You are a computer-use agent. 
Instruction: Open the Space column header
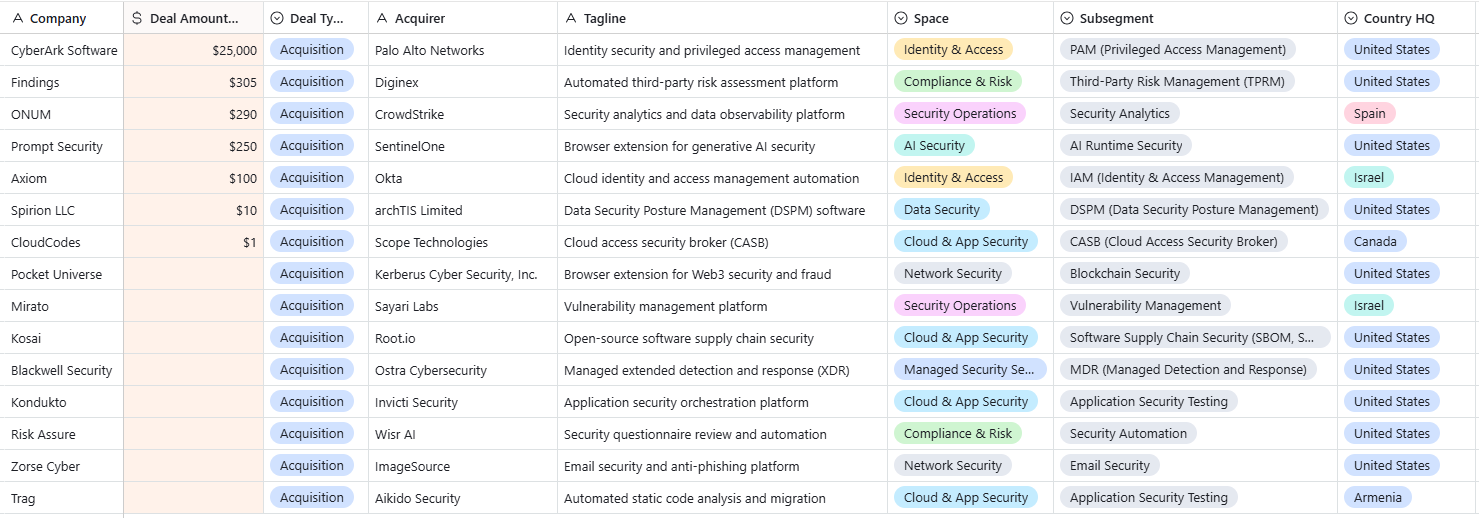pos(970,18)
